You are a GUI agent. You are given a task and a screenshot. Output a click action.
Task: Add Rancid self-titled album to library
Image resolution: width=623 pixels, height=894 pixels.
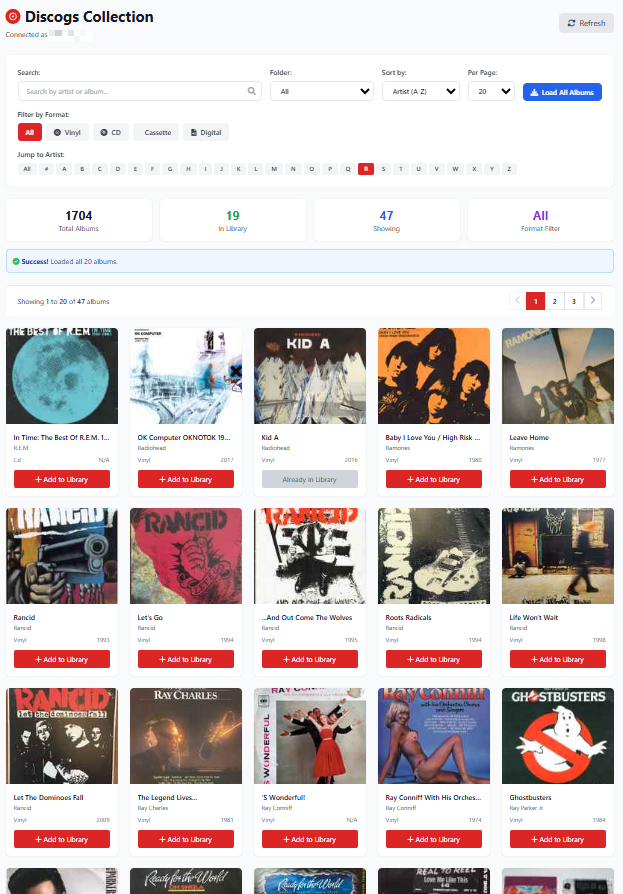pyautogui.click(x=62, y=660)
